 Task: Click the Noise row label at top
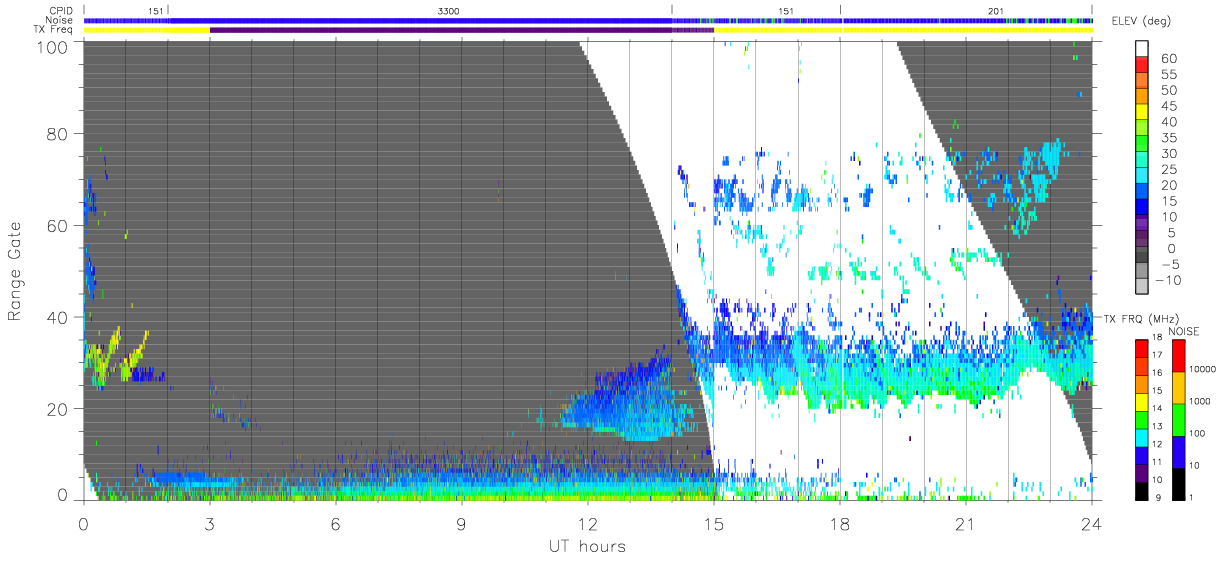tap(60, 20)
